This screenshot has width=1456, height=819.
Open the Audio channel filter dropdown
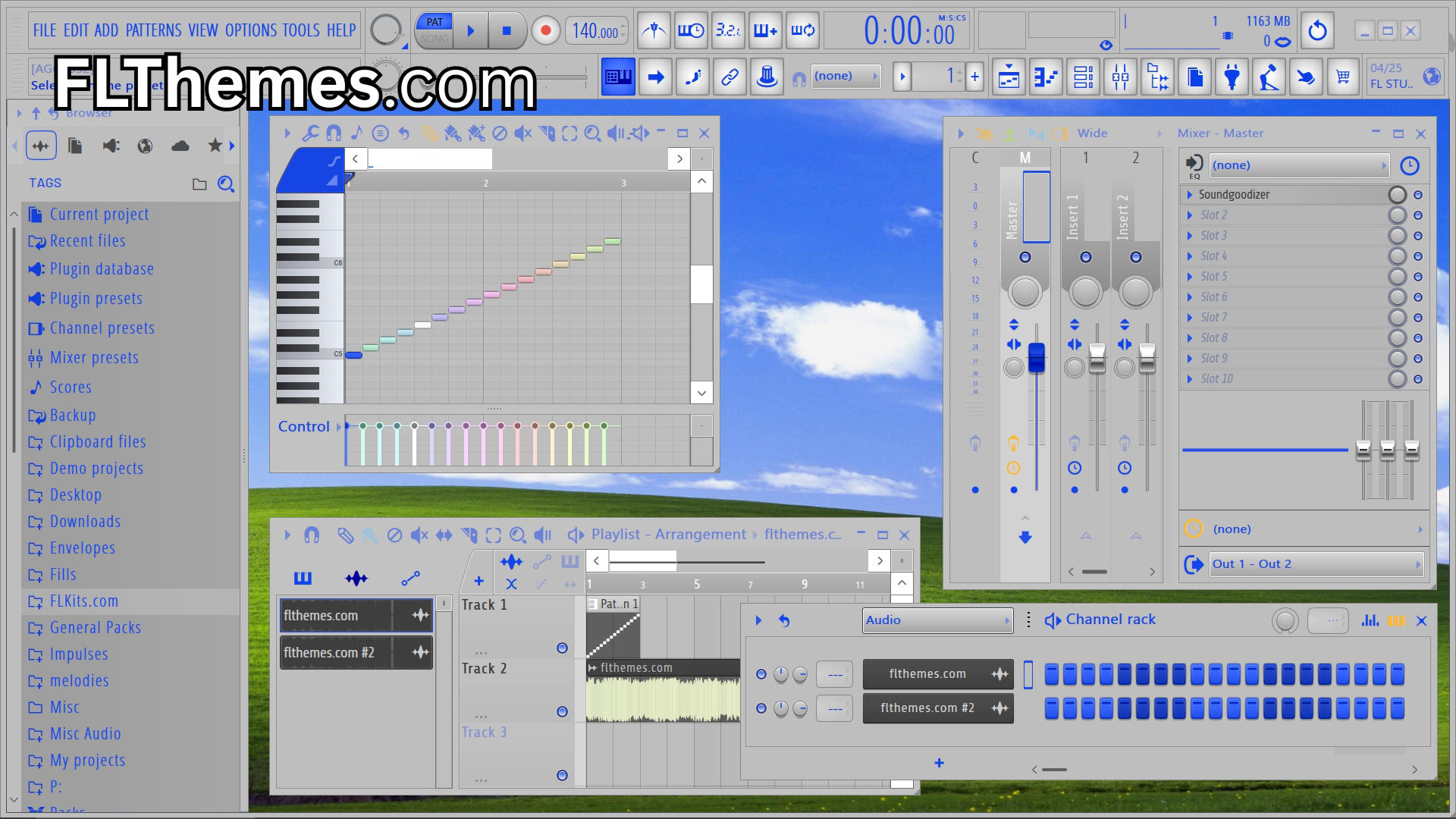click(x=937, y=620)
